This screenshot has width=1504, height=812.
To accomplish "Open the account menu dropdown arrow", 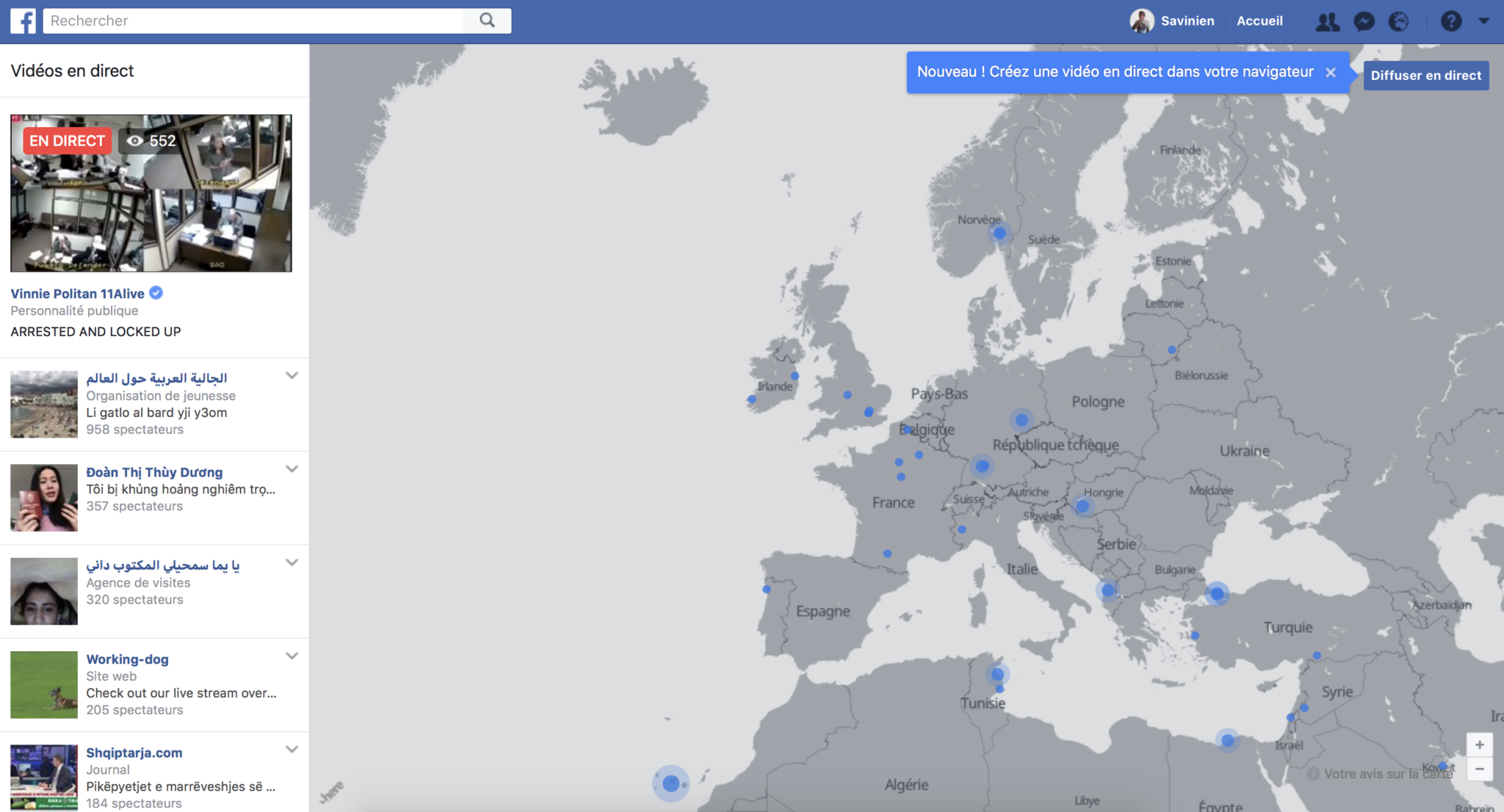I will pos(1484,21).
